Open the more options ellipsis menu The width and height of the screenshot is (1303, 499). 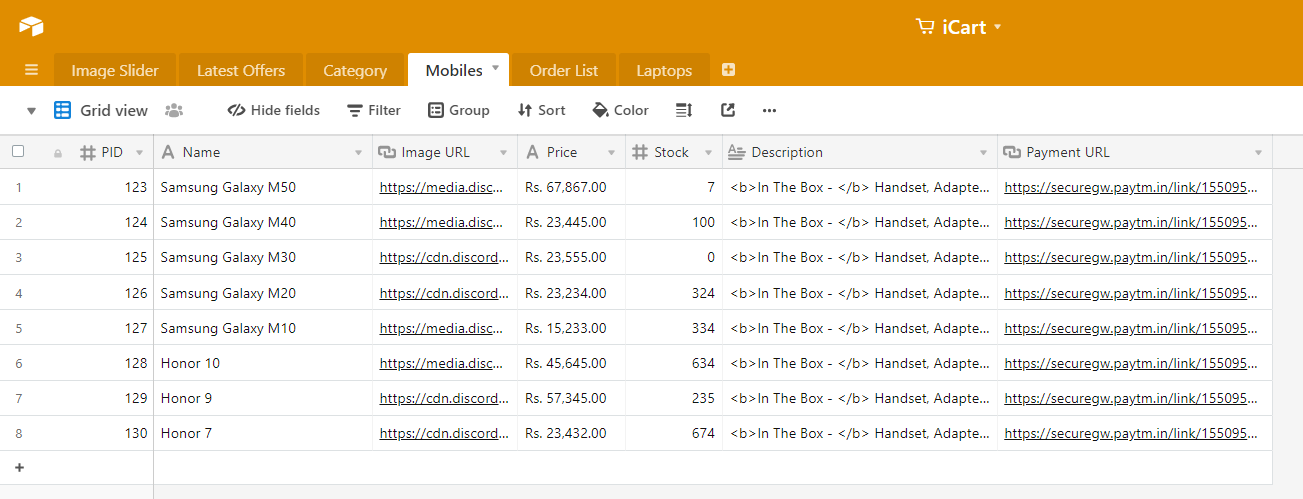tap(769, 110)
